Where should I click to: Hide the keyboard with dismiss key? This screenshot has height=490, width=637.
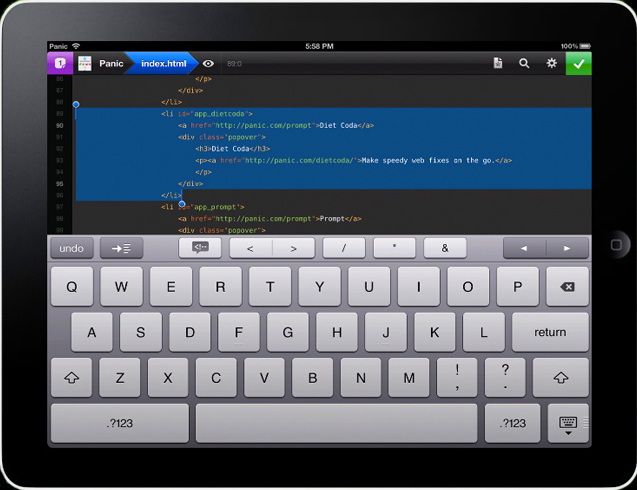click(568, 424)
